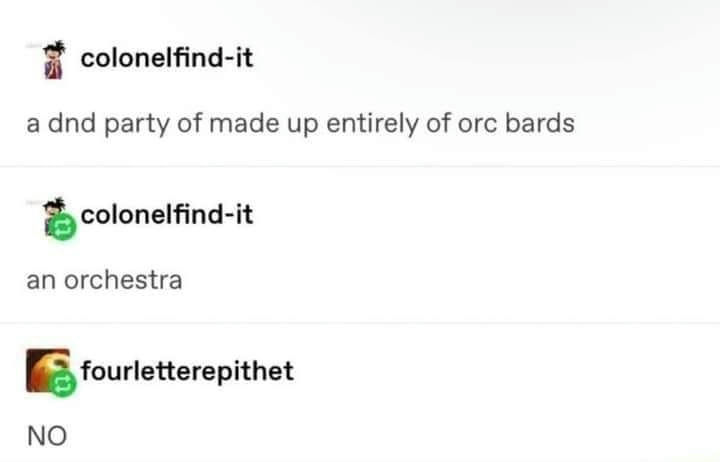The width and height of the screenshot is (720, 462).
Task: Open fourletterepithet's orange avatar image
Action: coord(48,371)
